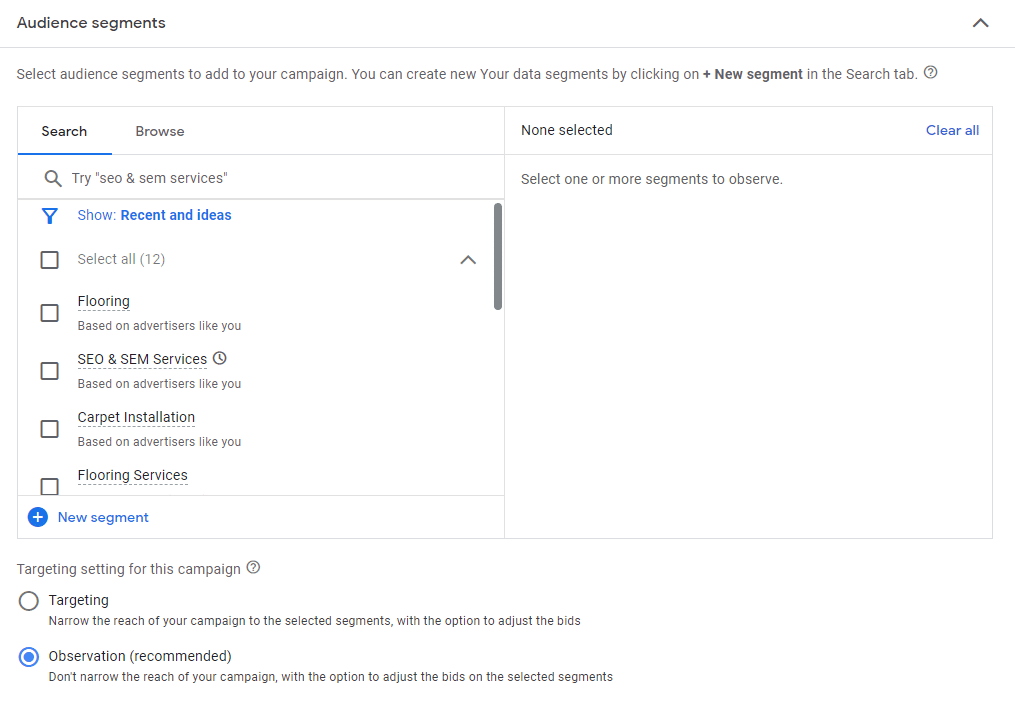Open help icon next to Targeting setting
This screenshot has height=705, width=1015.
pos(254,568)
